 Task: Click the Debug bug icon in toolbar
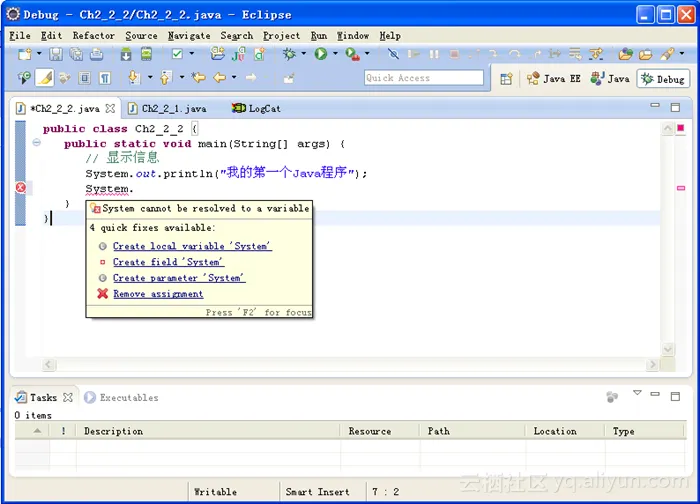[289, 54]
